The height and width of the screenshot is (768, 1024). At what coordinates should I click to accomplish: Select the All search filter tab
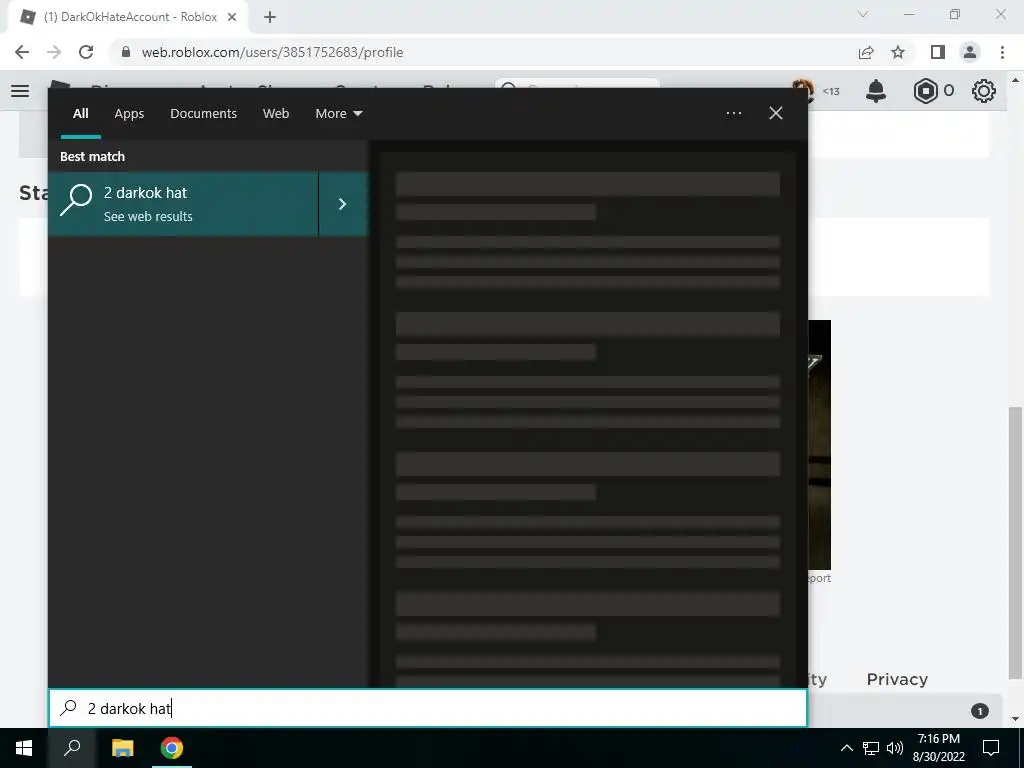click(x=80, y=114)
